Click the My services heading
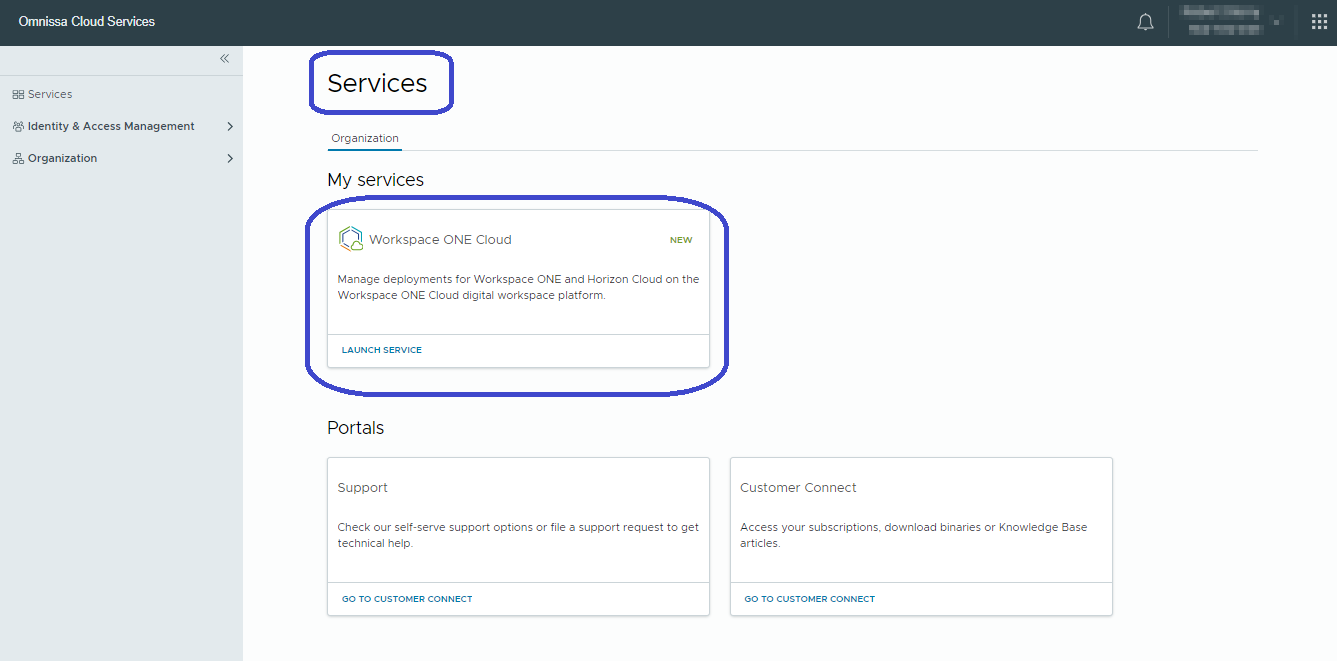Image resolution: width=1337 pixels, height=661 pixels. pyautogui.click(x=376, y=180)
